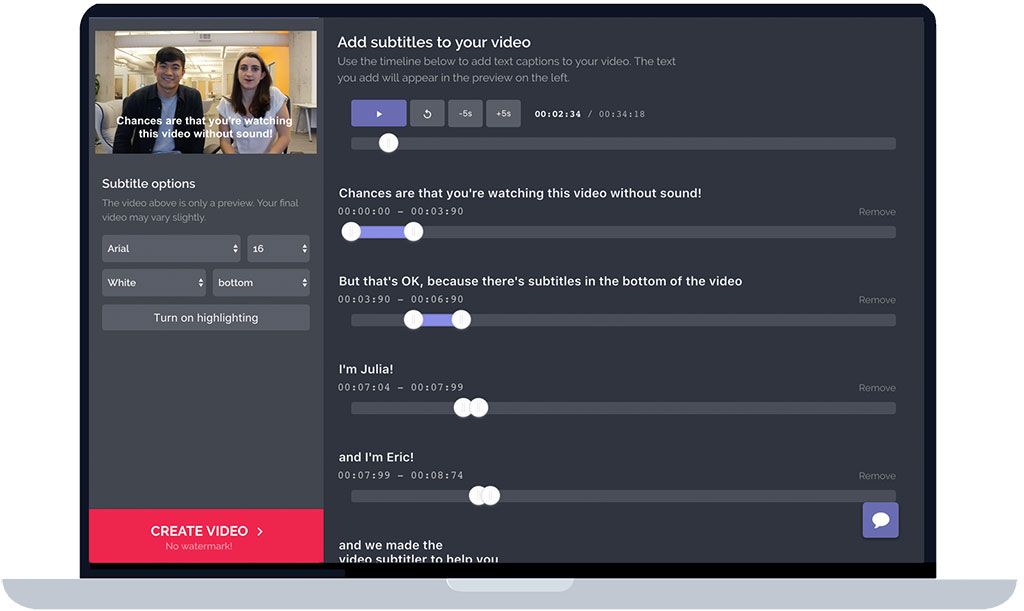This screenshot has width=1024, height=611.
Task: Click the main playback scrubber handle
Action: [389, 143]
